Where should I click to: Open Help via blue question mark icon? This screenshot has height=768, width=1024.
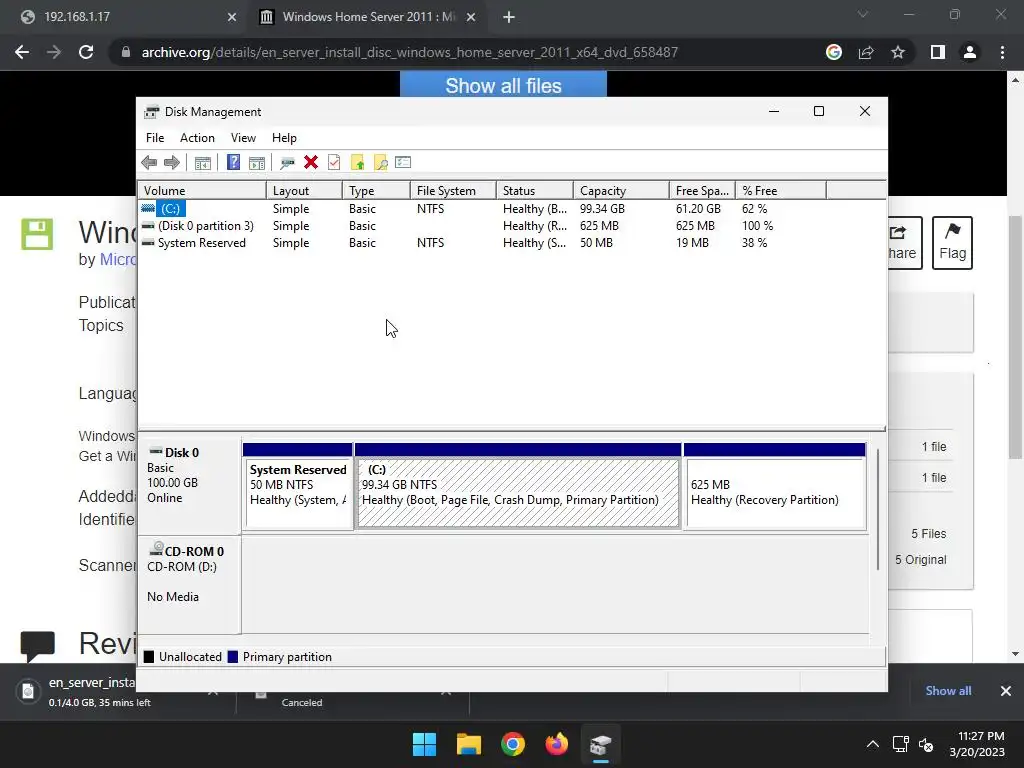(233, 162)
